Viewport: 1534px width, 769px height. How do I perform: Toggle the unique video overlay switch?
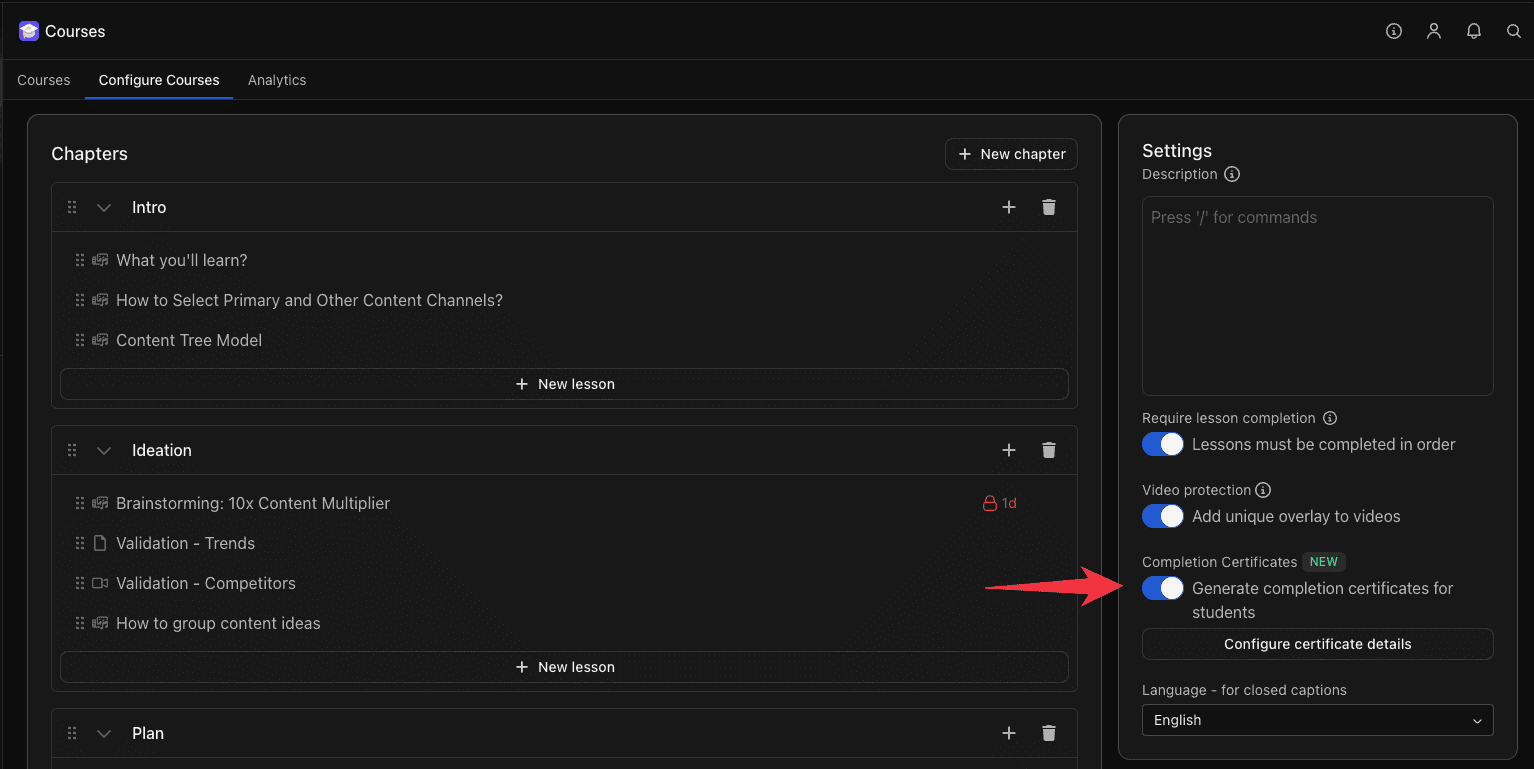1163,516
